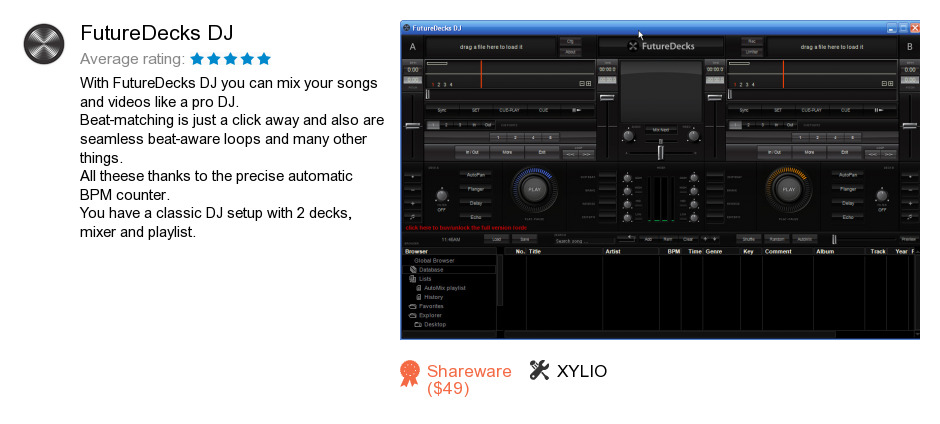Image resolution: width=940 pixels, height=424 pixels.
Task: Click the left gain knob under the video preview
Action: [x=628, y=136]
